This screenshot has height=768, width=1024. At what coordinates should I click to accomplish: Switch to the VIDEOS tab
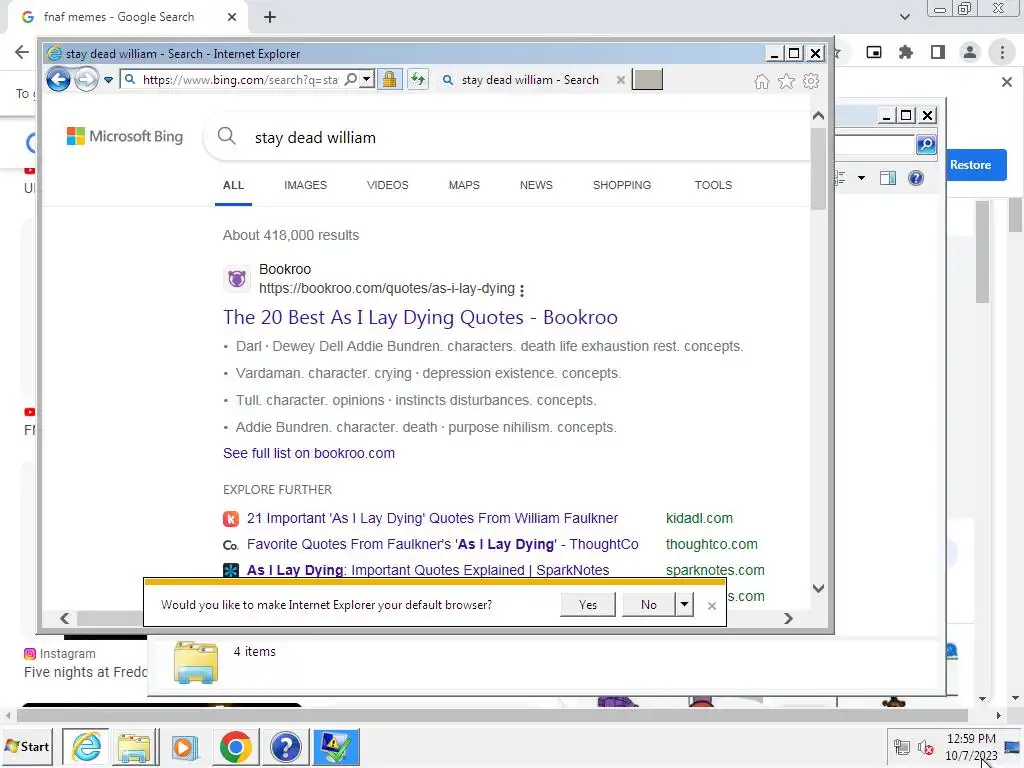[x=387, y=185]
